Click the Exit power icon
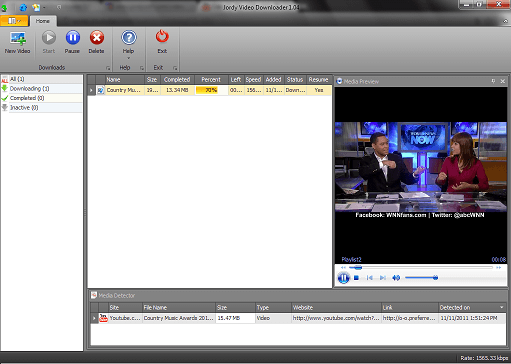This screenshot has height=364, width=511. 162,37
